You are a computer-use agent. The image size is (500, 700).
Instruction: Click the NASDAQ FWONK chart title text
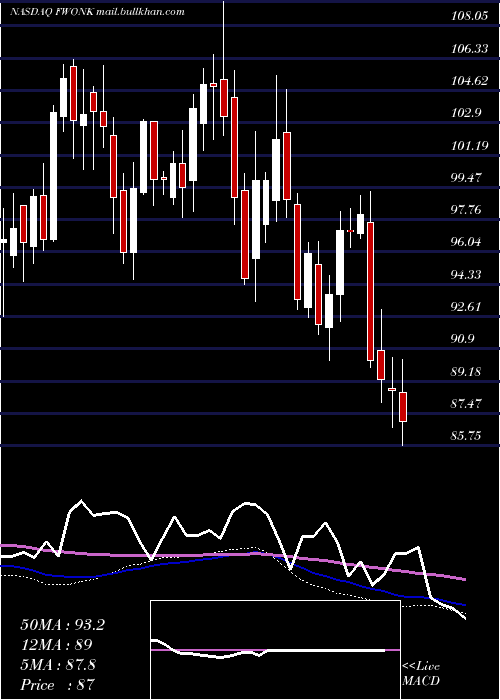click(97, 12)
